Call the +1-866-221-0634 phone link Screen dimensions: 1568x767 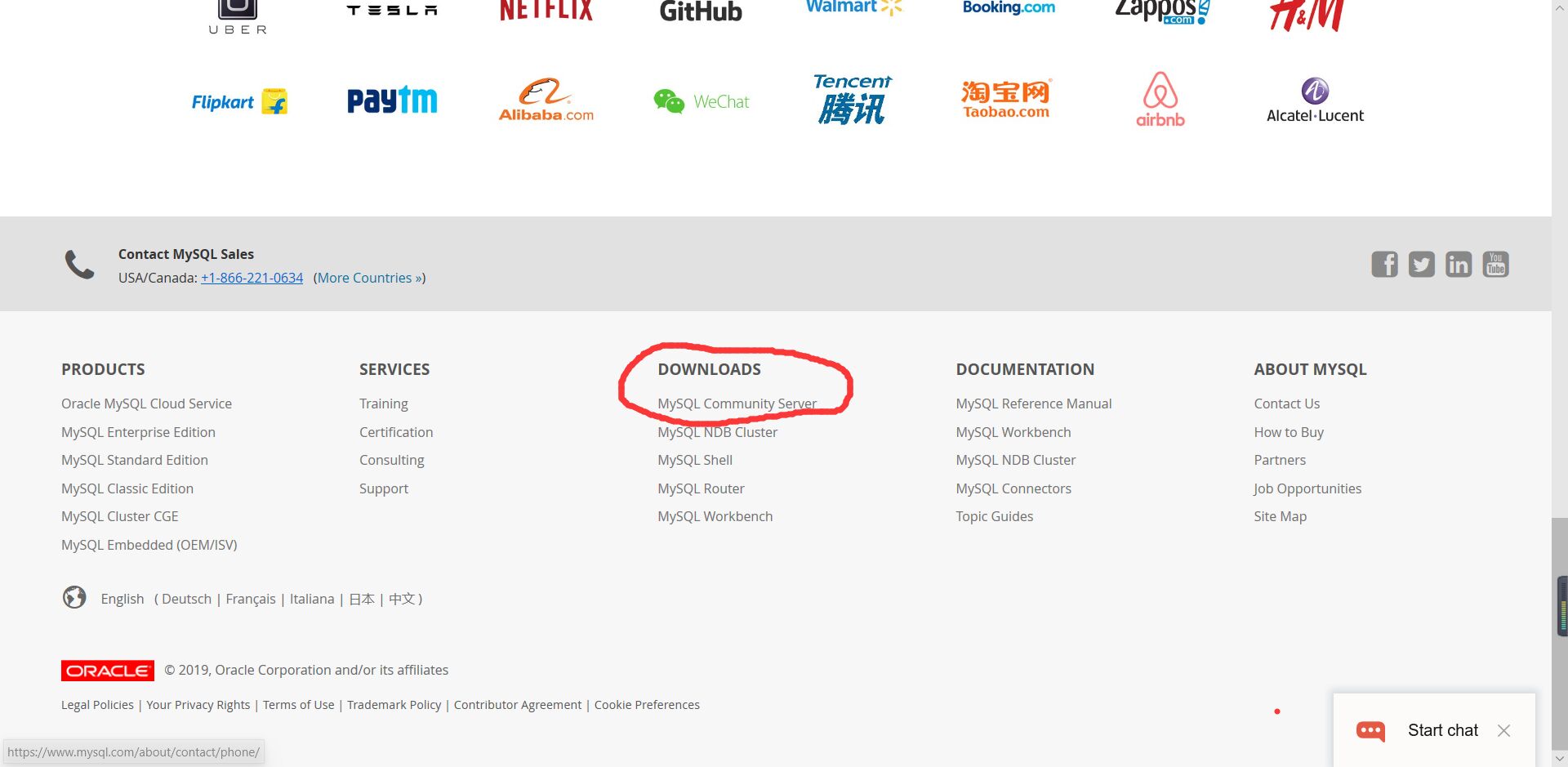(252, 278)
